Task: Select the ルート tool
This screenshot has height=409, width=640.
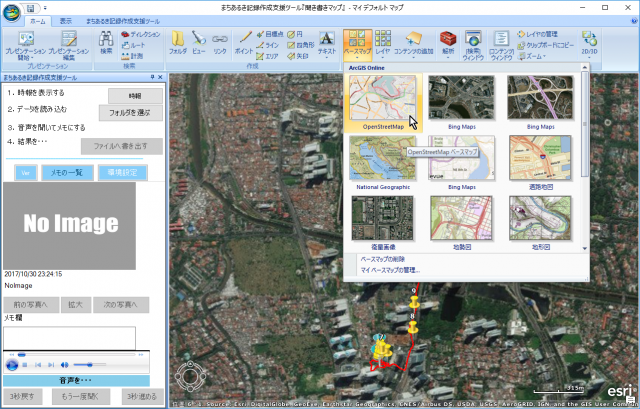Action: point(133,45)
